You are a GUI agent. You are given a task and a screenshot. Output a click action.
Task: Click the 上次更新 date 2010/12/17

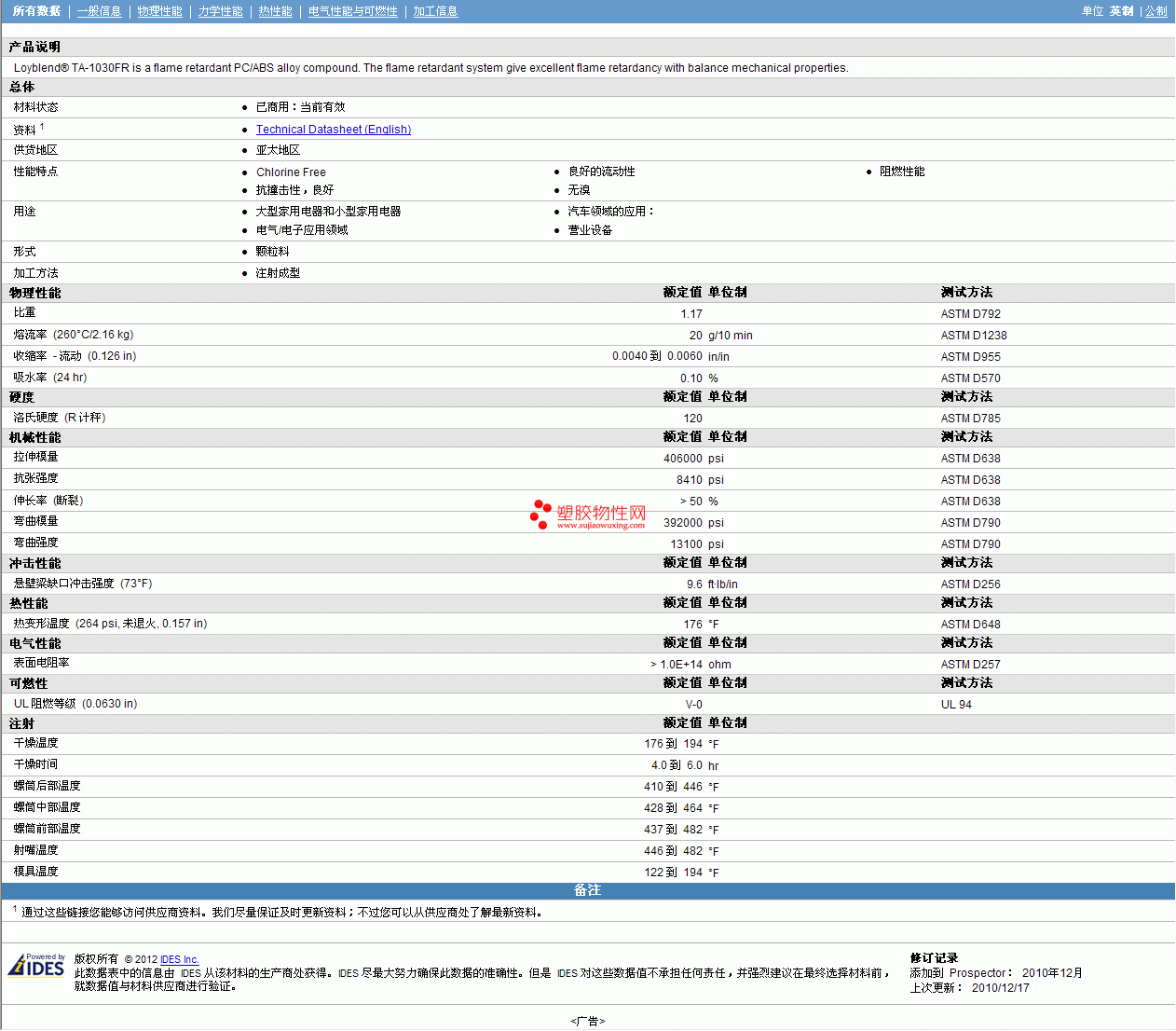[x=1000, y=988]
